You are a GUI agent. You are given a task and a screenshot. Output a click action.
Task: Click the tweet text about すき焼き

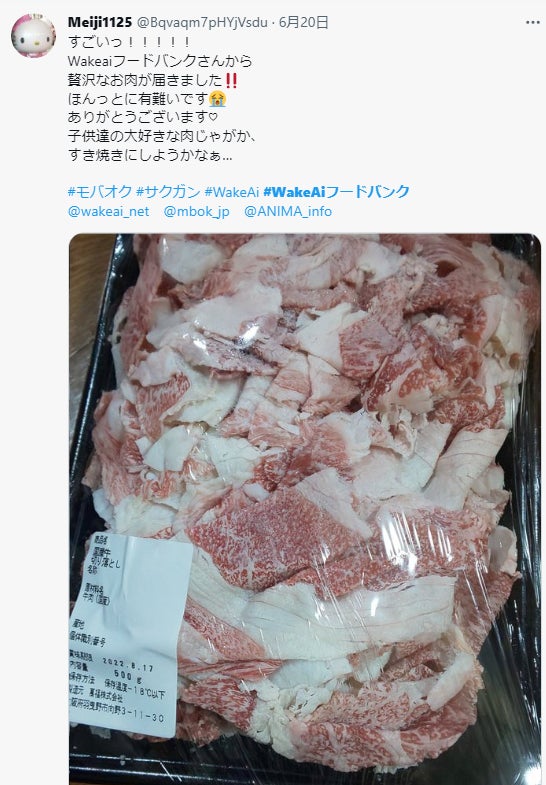[150, 155]
